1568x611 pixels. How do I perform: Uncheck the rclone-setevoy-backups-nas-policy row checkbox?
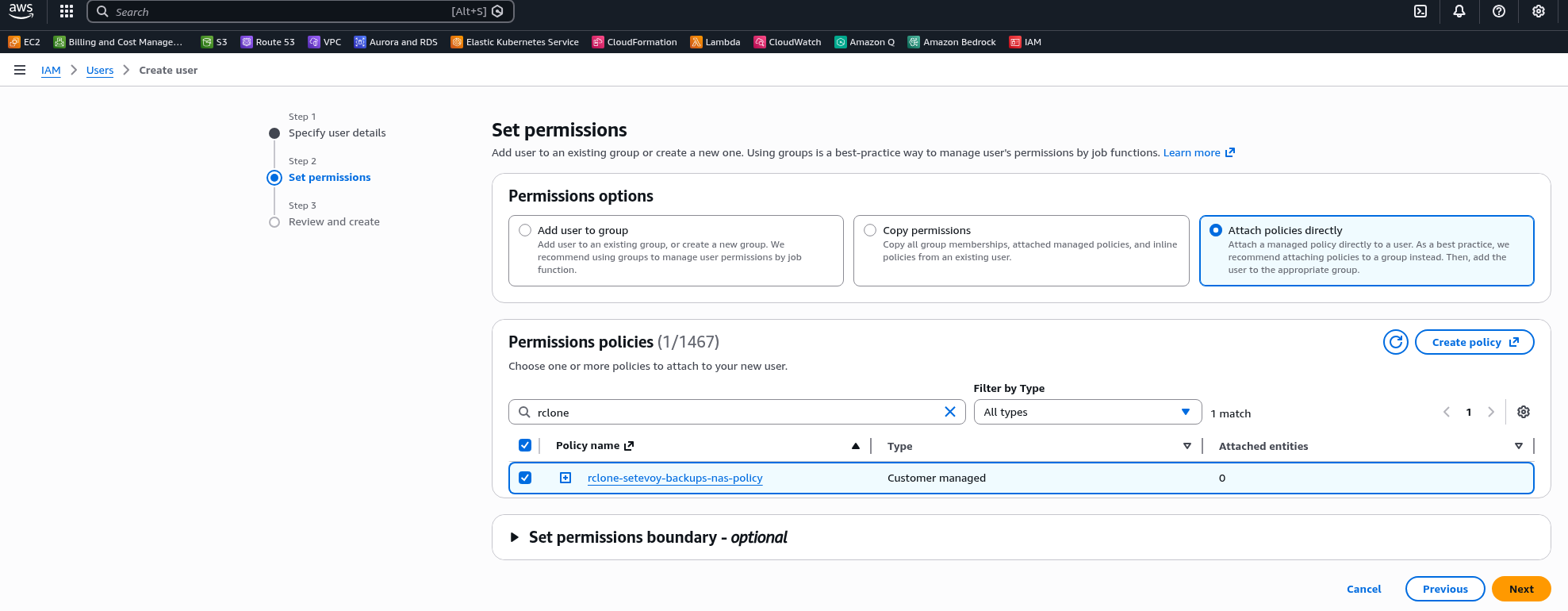click(525, 478)
